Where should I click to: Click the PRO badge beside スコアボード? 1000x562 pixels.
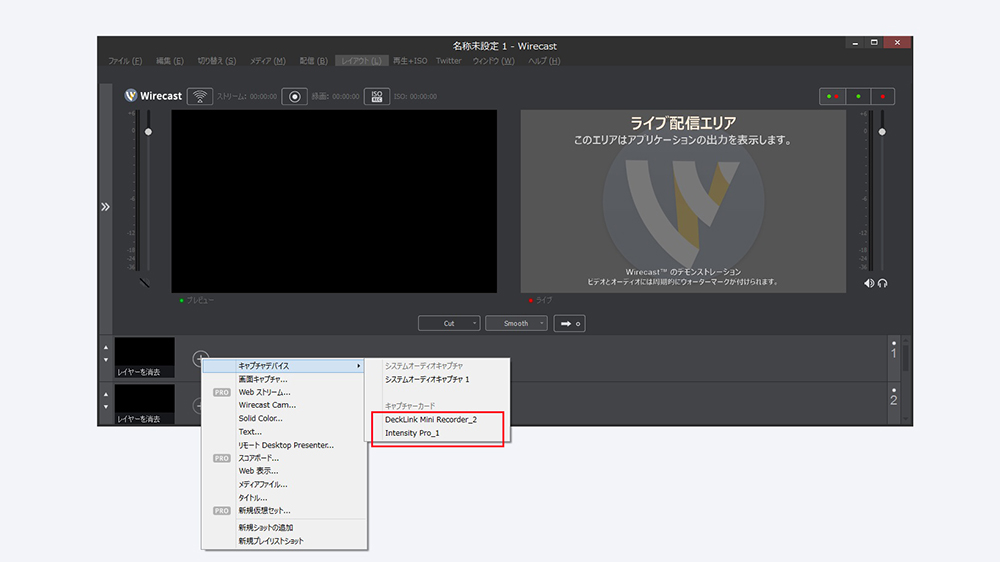coord(221,458)
